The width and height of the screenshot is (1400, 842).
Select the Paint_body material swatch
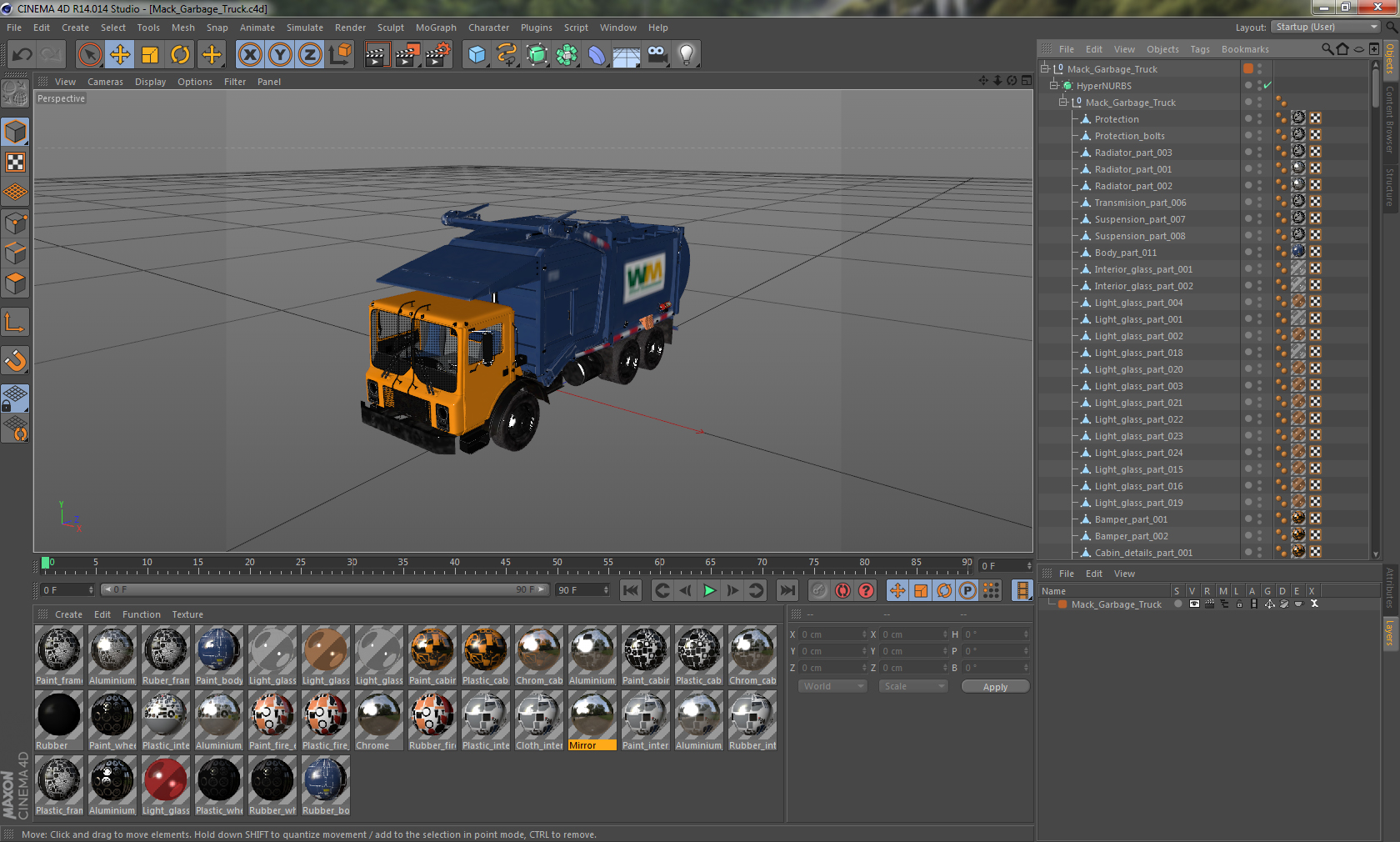(x=219, y=657)
